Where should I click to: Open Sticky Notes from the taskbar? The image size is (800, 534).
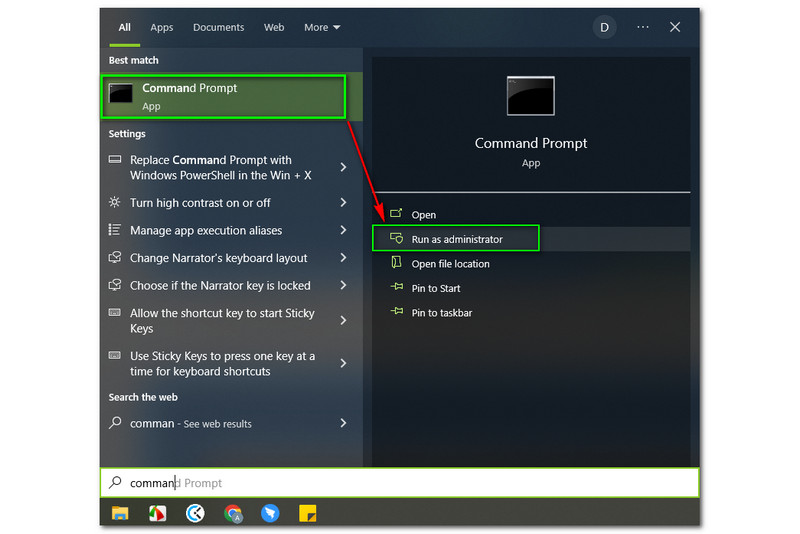[309, 513]
